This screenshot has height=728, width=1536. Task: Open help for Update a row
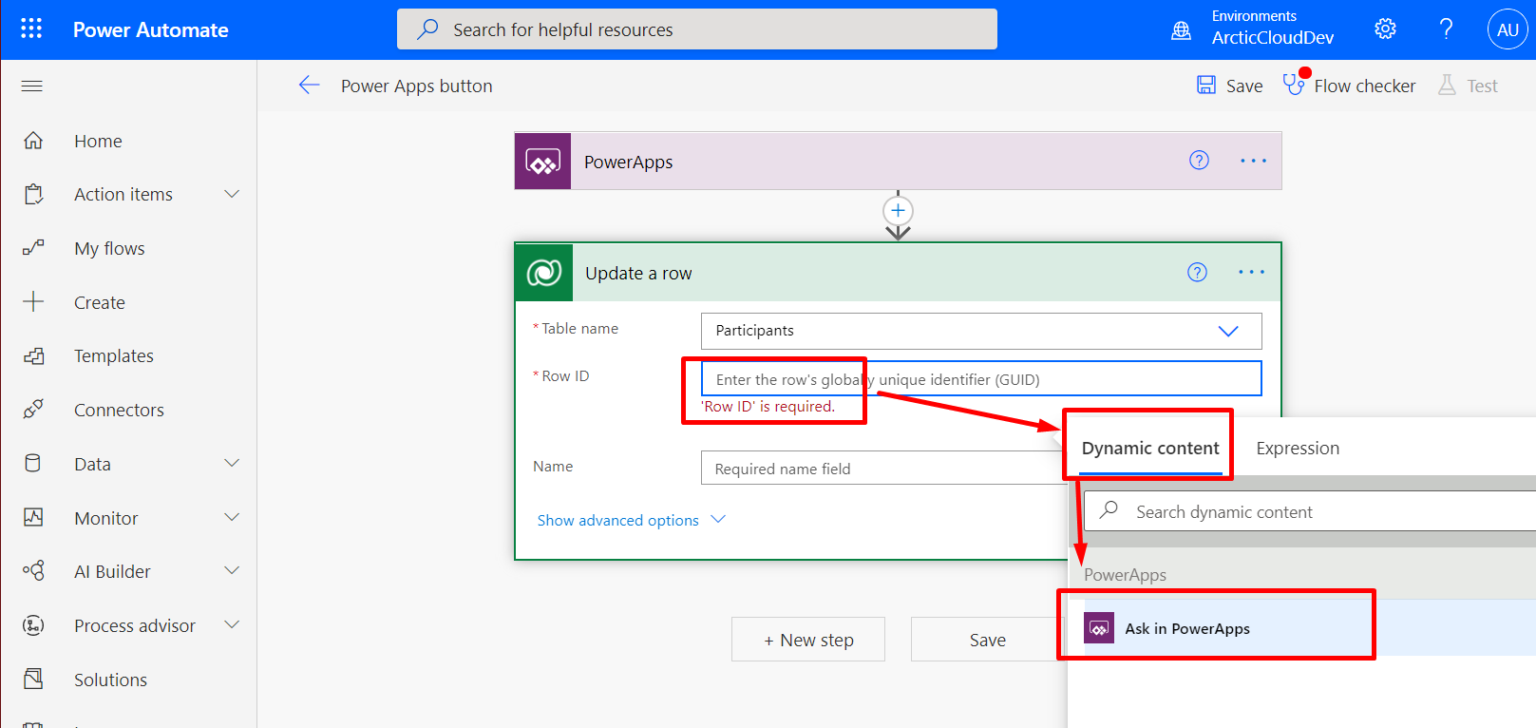[x=1197, y=272]
